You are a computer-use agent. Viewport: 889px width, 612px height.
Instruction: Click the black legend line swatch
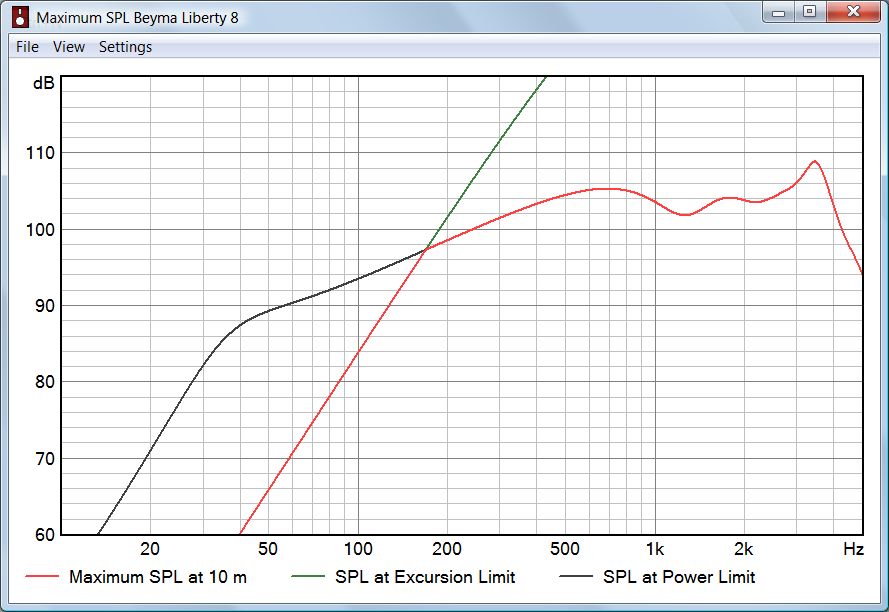[576, 577]
